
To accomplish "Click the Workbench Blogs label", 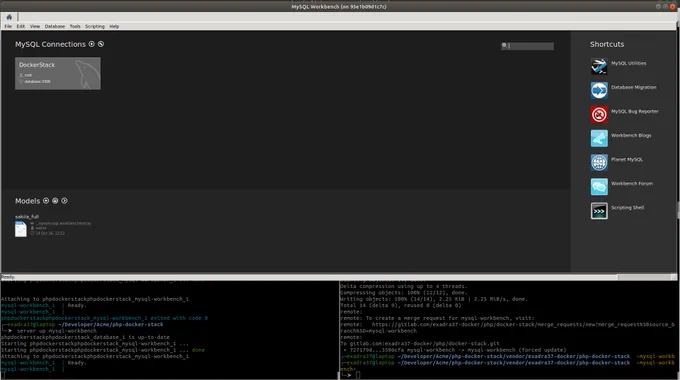I will [x=631, y=135].
